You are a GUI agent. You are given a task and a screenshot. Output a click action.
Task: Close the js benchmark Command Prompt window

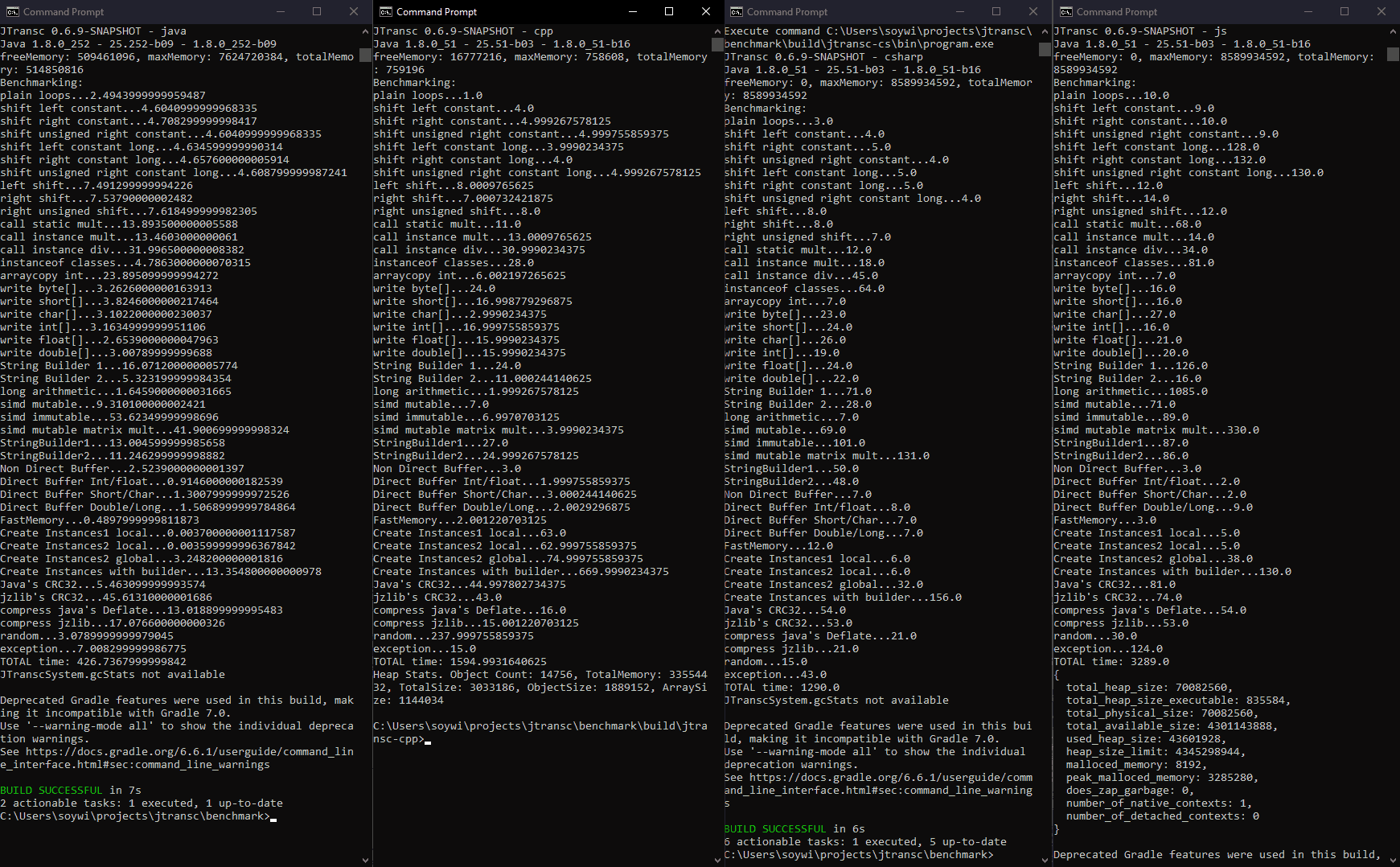click(1382, 12)
